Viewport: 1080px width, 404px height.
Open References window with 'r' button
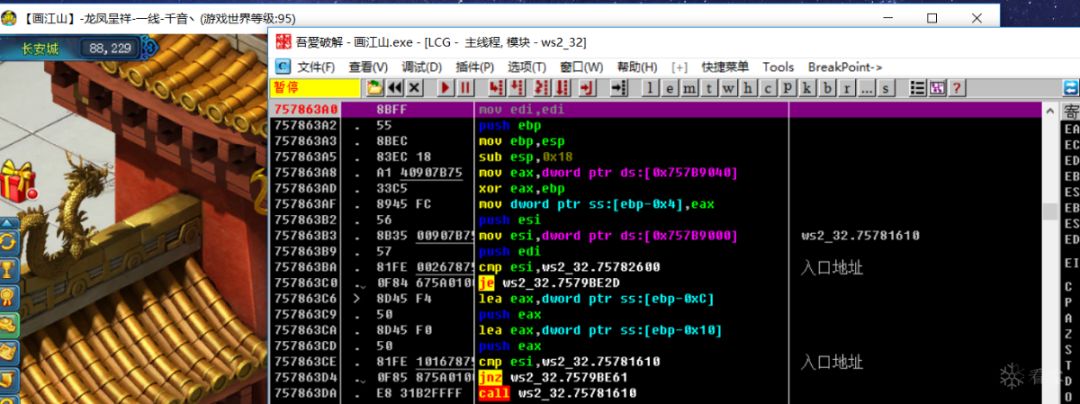click(847, 88)
